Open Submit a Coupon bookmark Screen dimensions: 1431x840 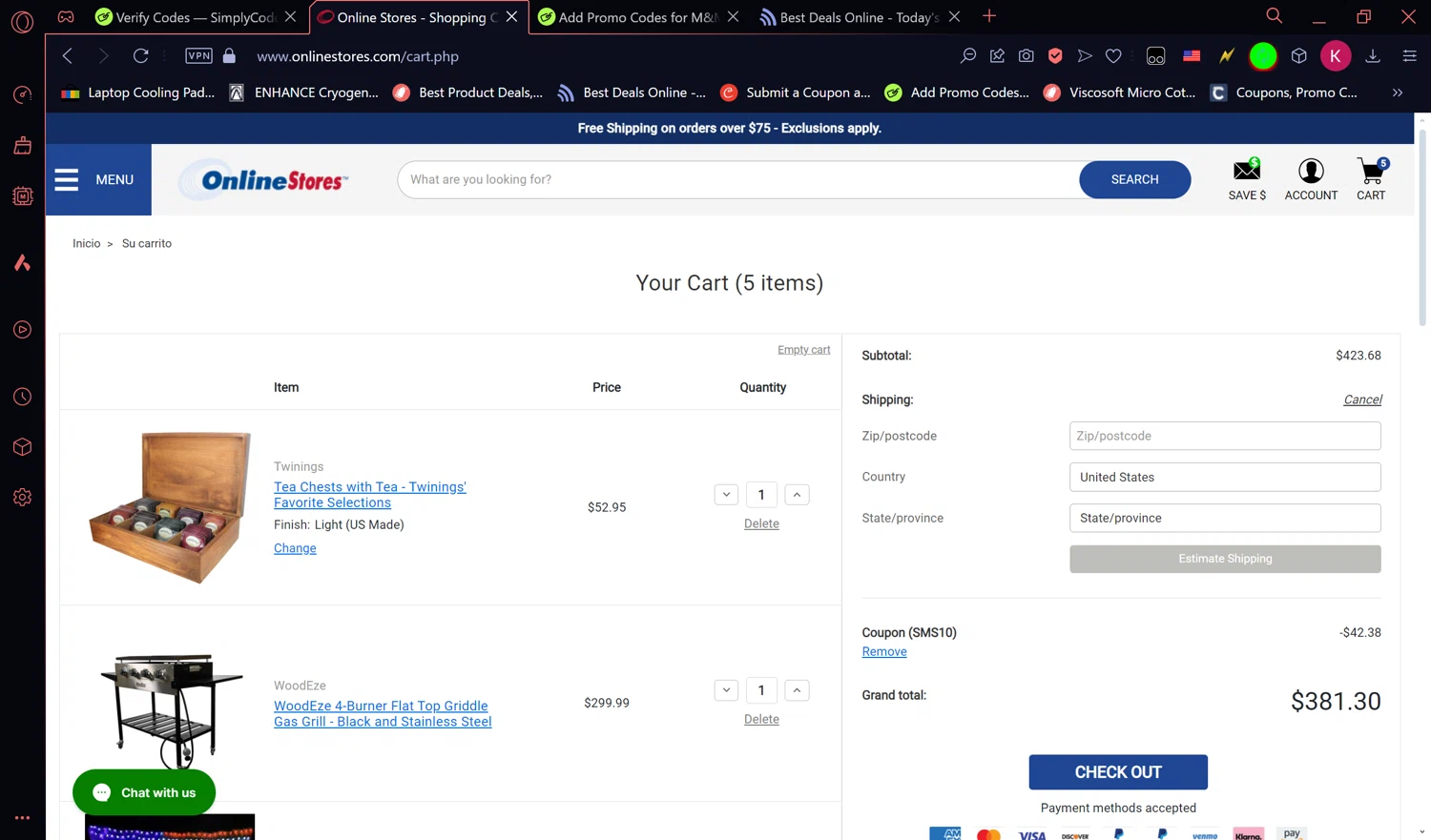[x=796, y=92]
